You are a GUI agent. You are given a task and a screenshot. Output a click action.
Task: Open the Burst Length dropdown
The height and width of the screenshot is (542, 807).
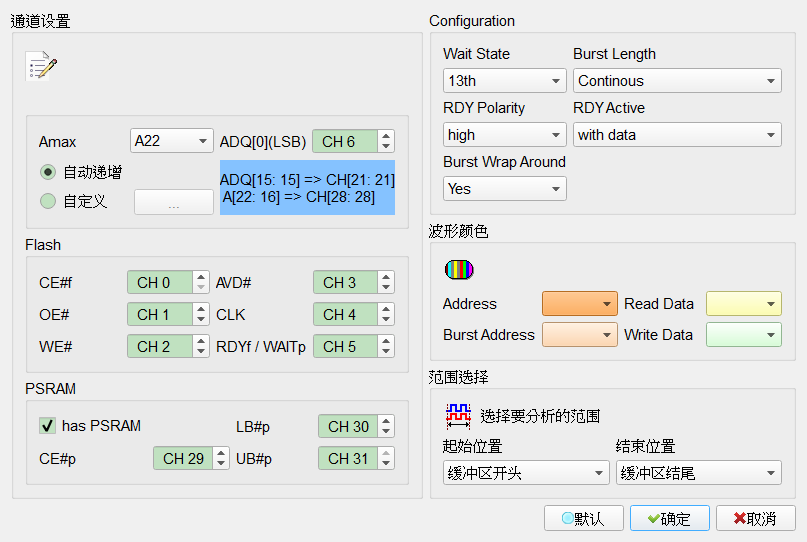tap(677, 81)
